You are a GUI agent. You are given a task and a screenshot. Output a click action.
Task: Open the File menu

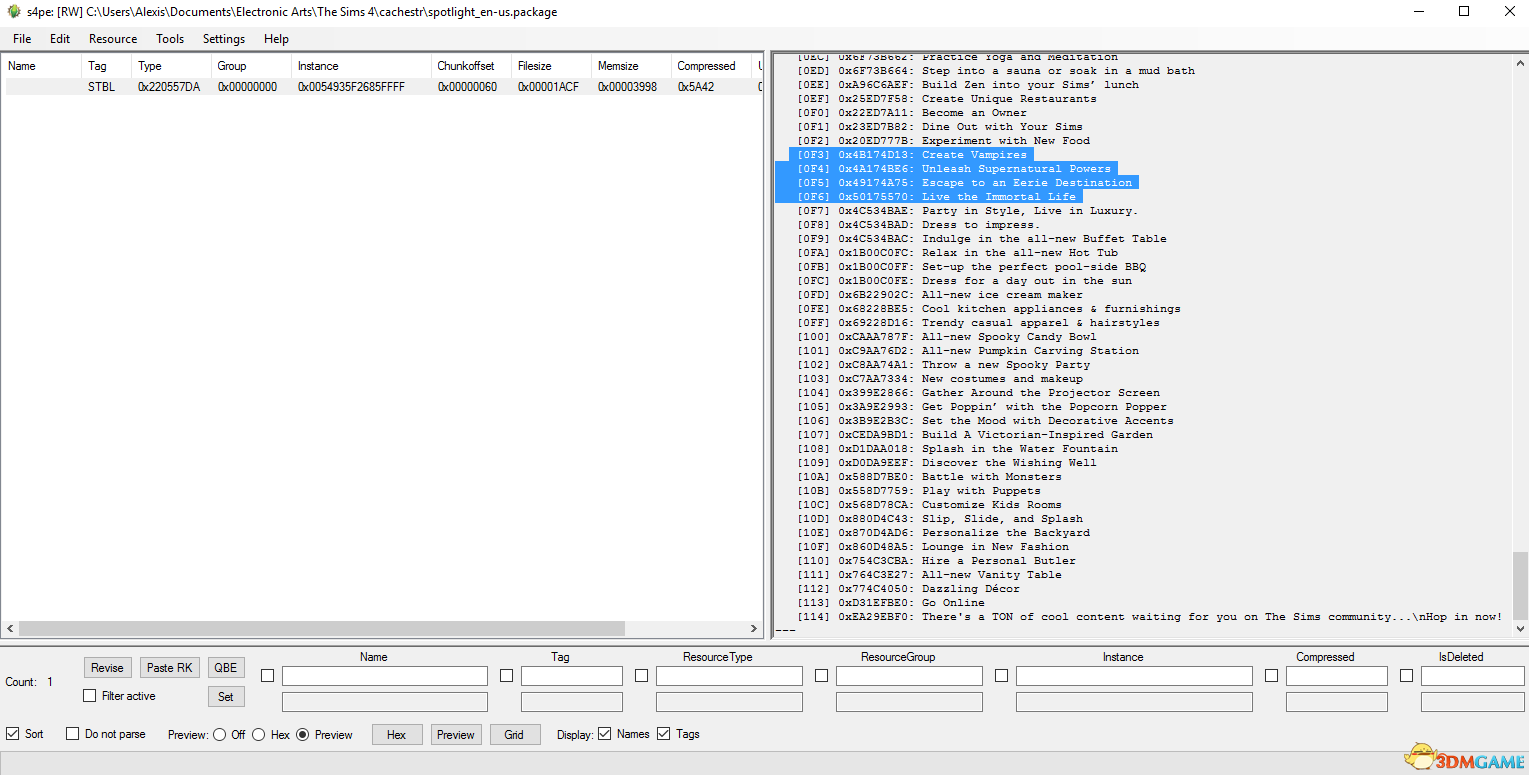pyautogui.click(x=22, y=39)
